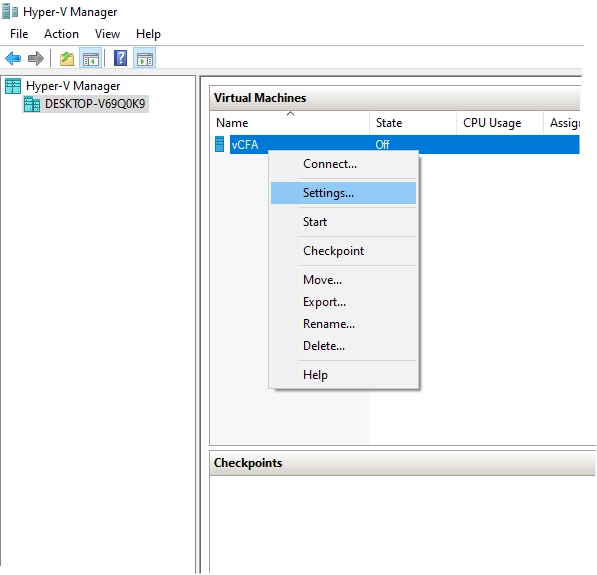Toggle the Show/Hide Console Tree icon

[x=91, y=59]
